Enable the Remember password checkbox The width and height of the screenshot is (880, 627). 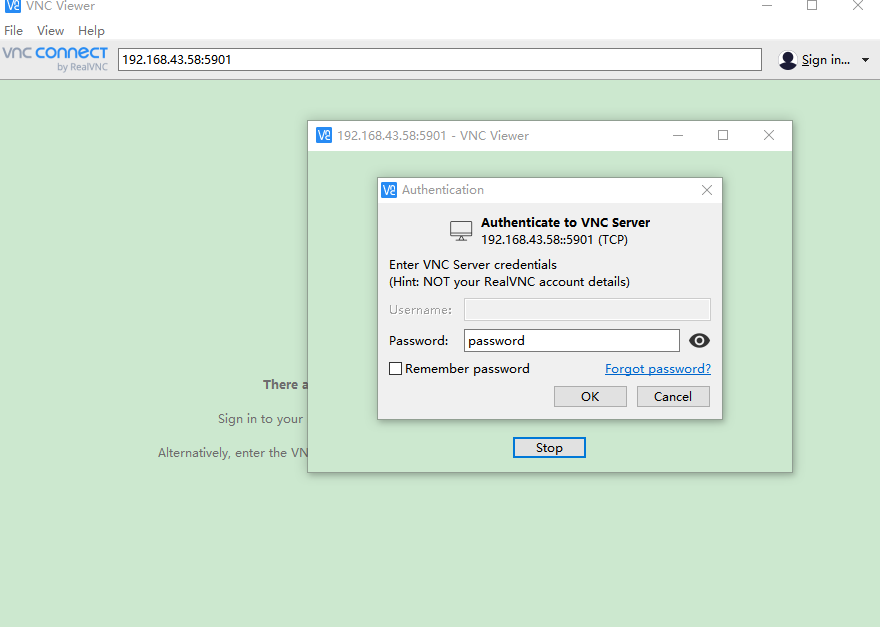coord(395,369)
